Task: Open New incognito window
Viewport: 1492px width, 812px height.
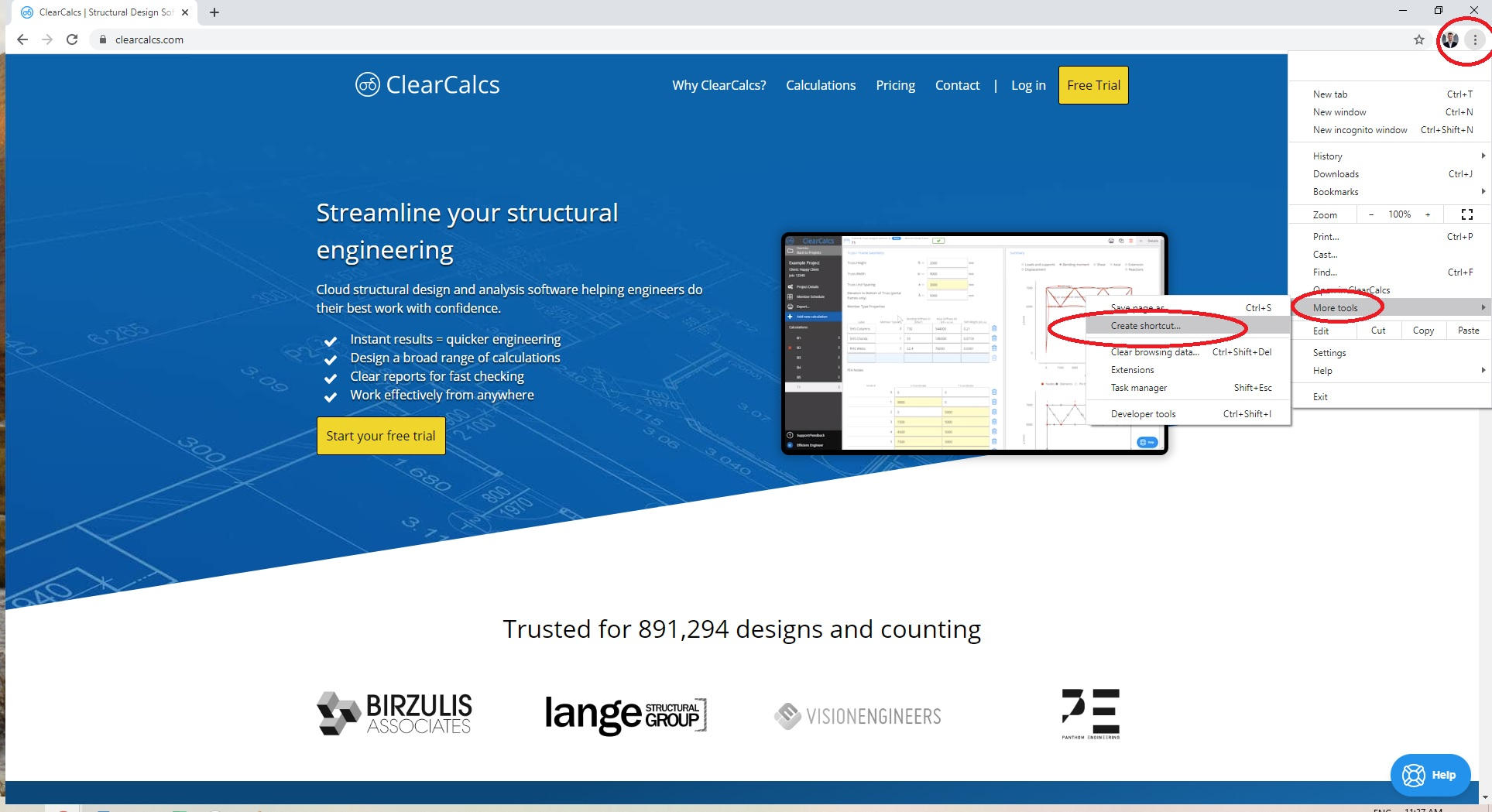Action: (1391, 130)
